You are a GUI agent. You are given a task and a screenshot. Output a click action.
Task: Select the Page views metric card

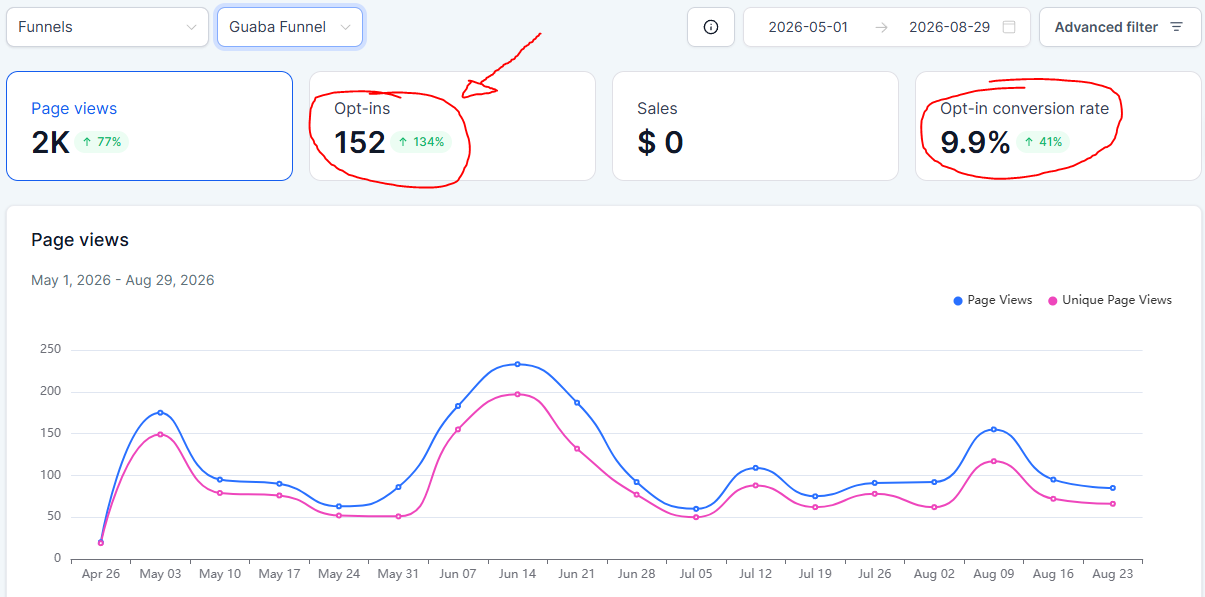point(149,126)
